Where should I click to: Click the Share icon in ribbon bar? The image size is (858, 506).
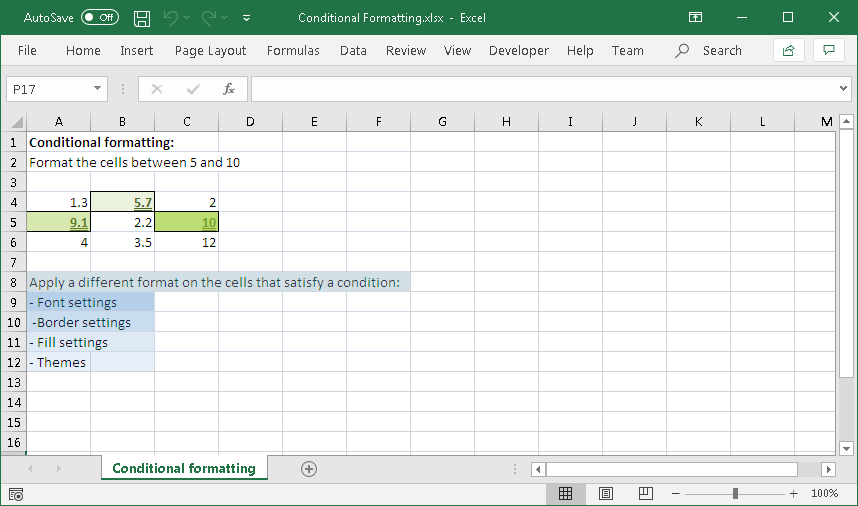(789, 50)
